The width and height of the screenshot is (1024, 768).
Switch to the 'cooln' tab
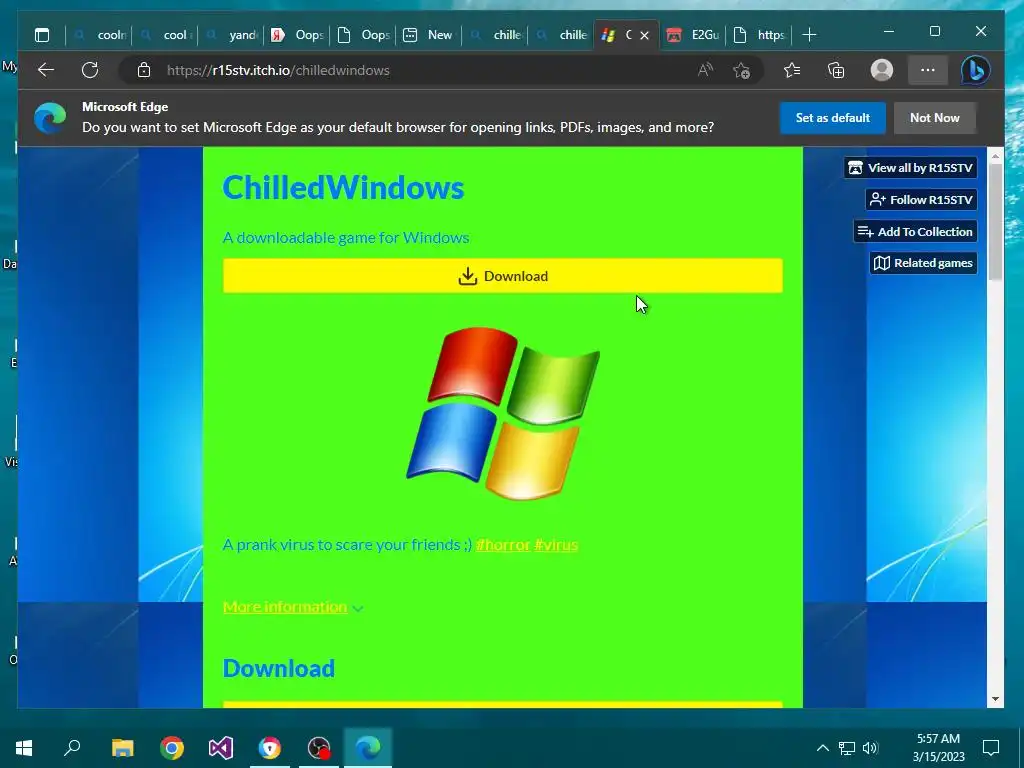coord(101,35)
